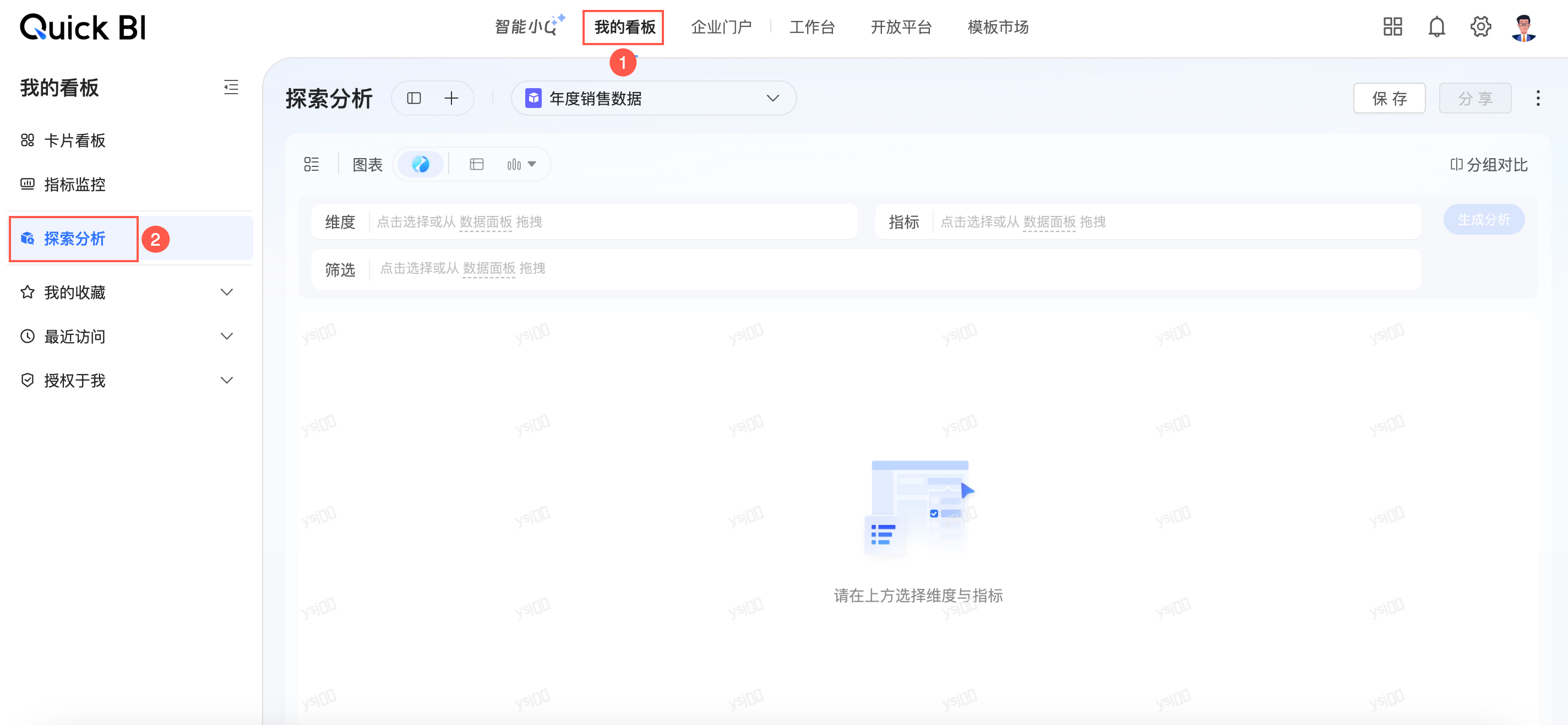Viewport: 1568px width, 725px height.
Task: Click the 维度 dimension selection field
Action: click(609, 222)
